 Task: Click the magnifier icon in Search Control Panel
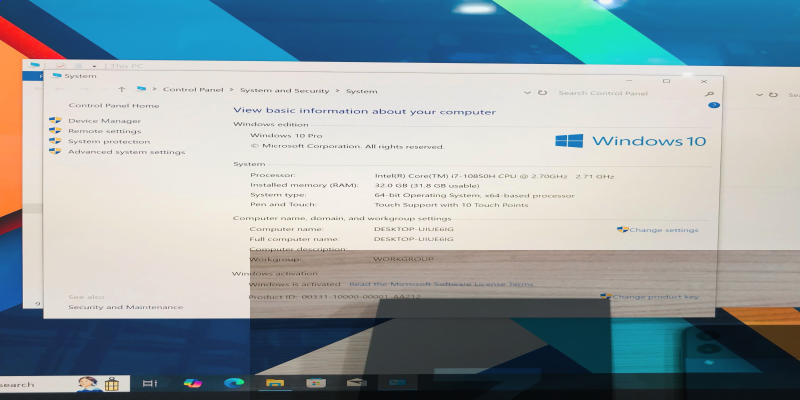(709, 94)
